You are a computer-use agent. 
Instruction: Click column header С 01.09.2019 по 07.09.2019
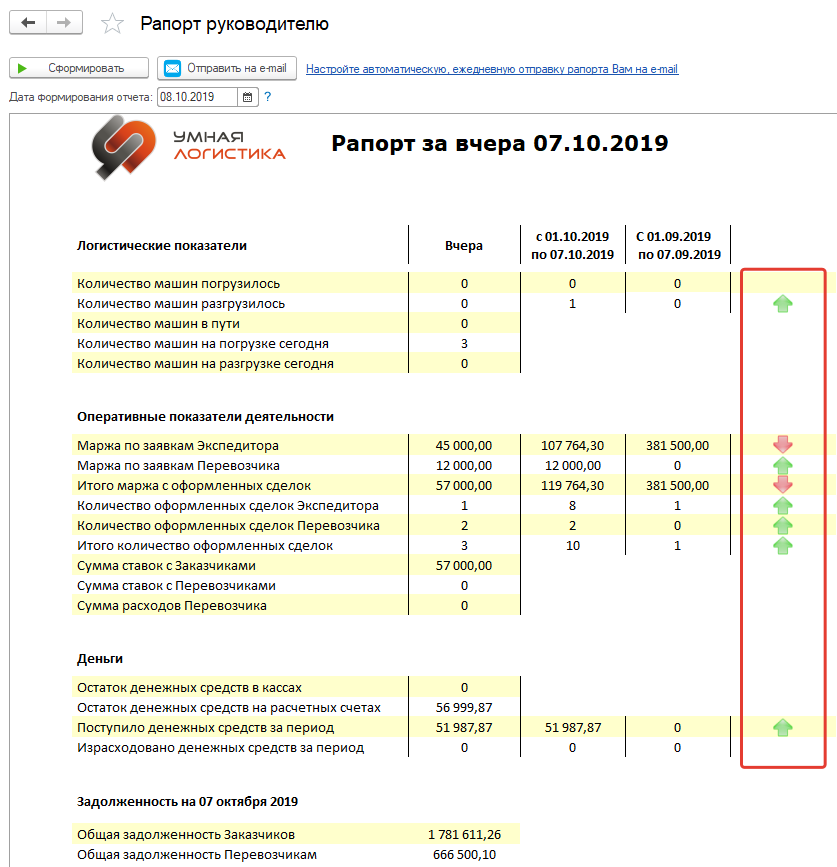[x=678, y=246]
